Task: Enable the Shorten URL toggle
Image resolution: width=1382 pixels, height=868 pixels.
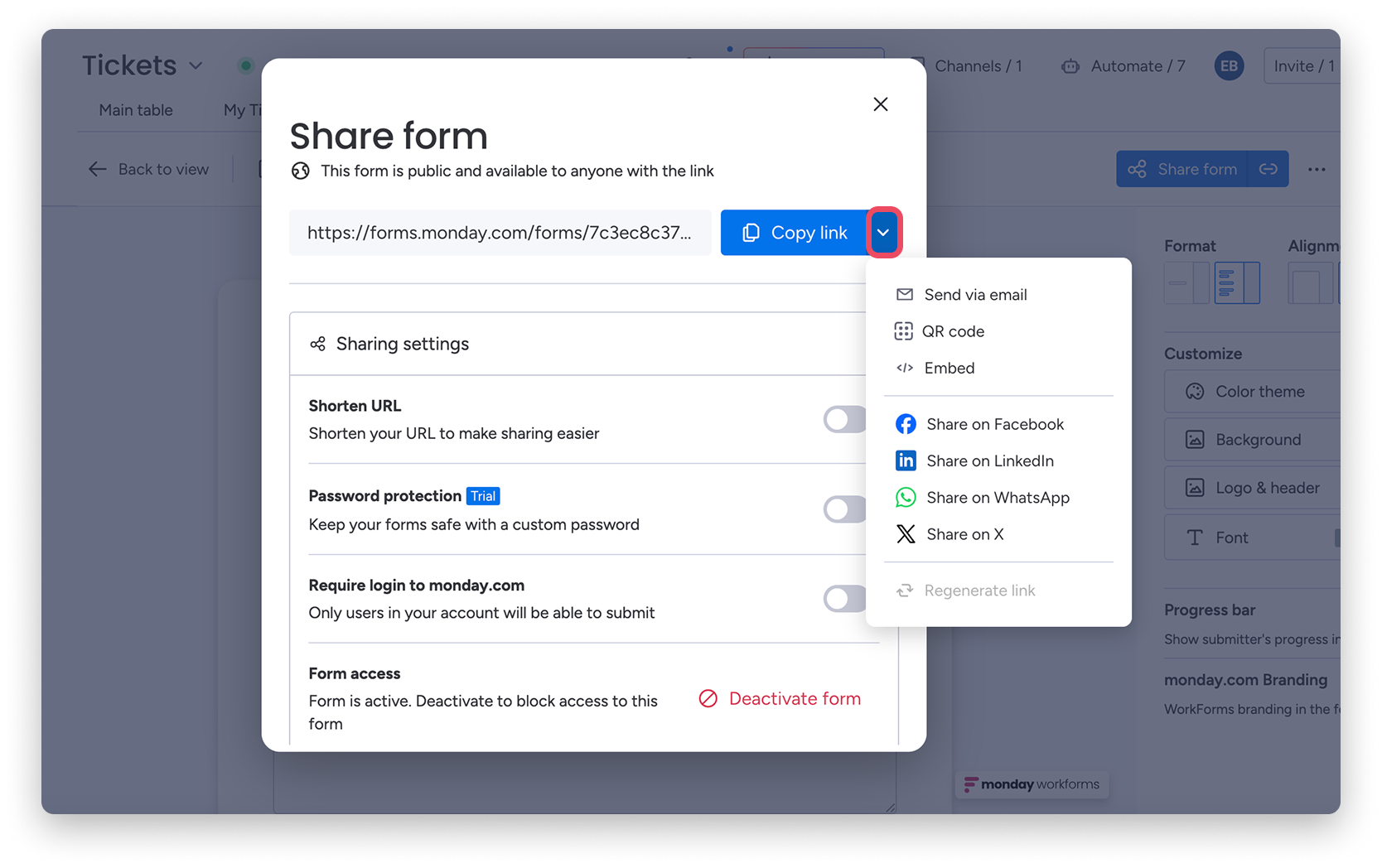Action: tap(844, 419)
